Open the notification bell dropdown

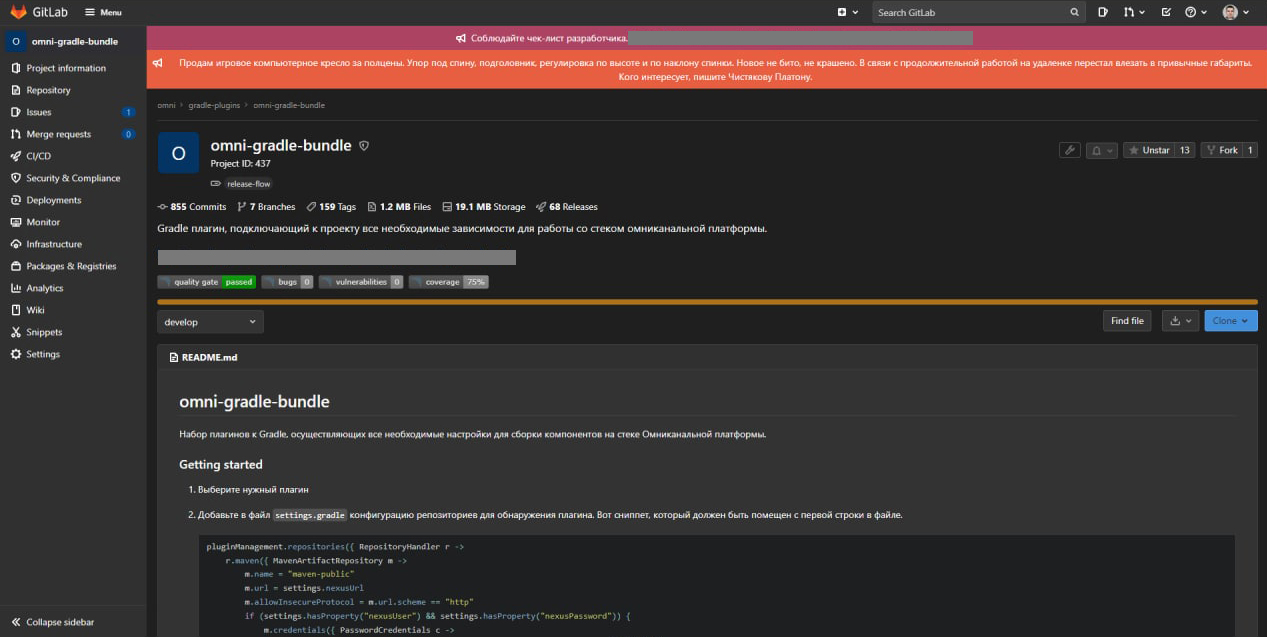coord(1102,150)
